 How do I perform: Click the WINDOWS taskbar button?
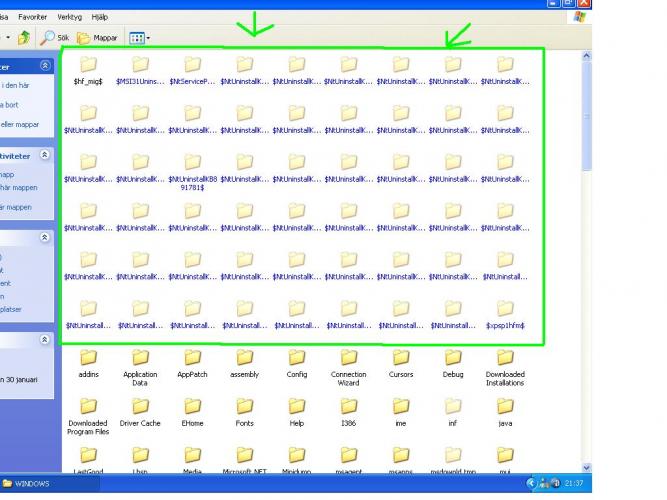[33, 484]
